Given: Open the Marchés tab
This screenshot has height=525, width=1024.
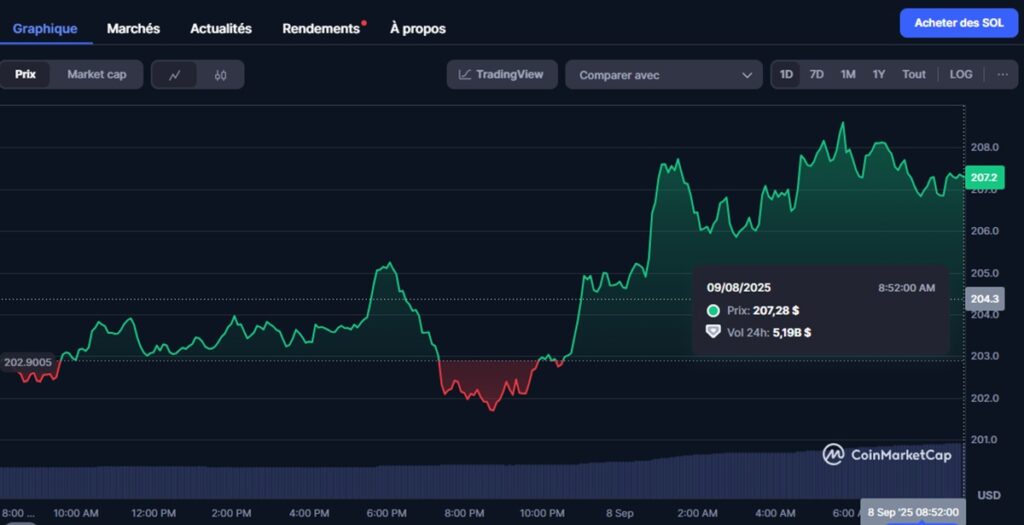Looking at the screenshot, I should pyautogui.click(x=133, y=29).
